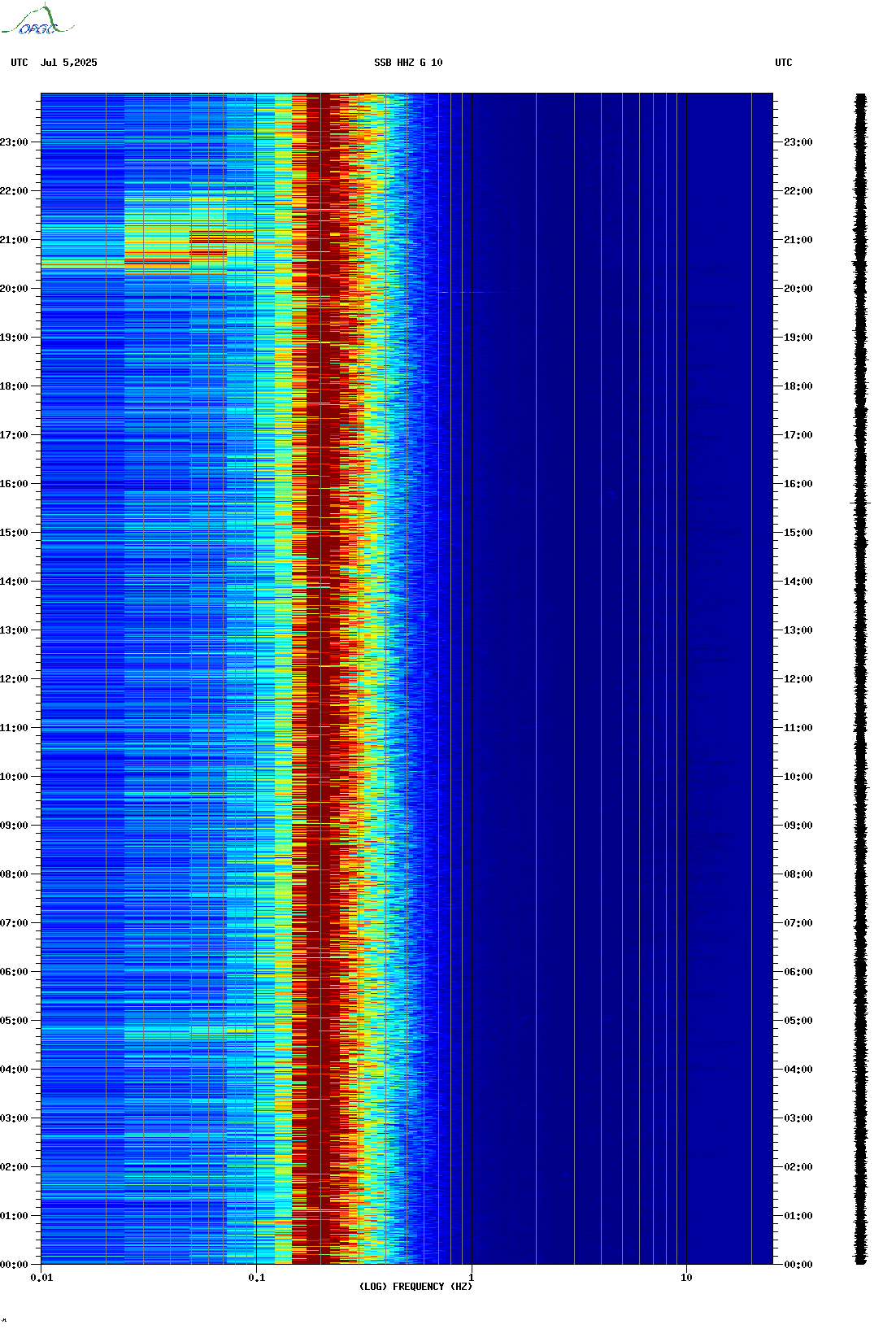
Task: Click the OGS logo
Action: (x=37, y=20)
